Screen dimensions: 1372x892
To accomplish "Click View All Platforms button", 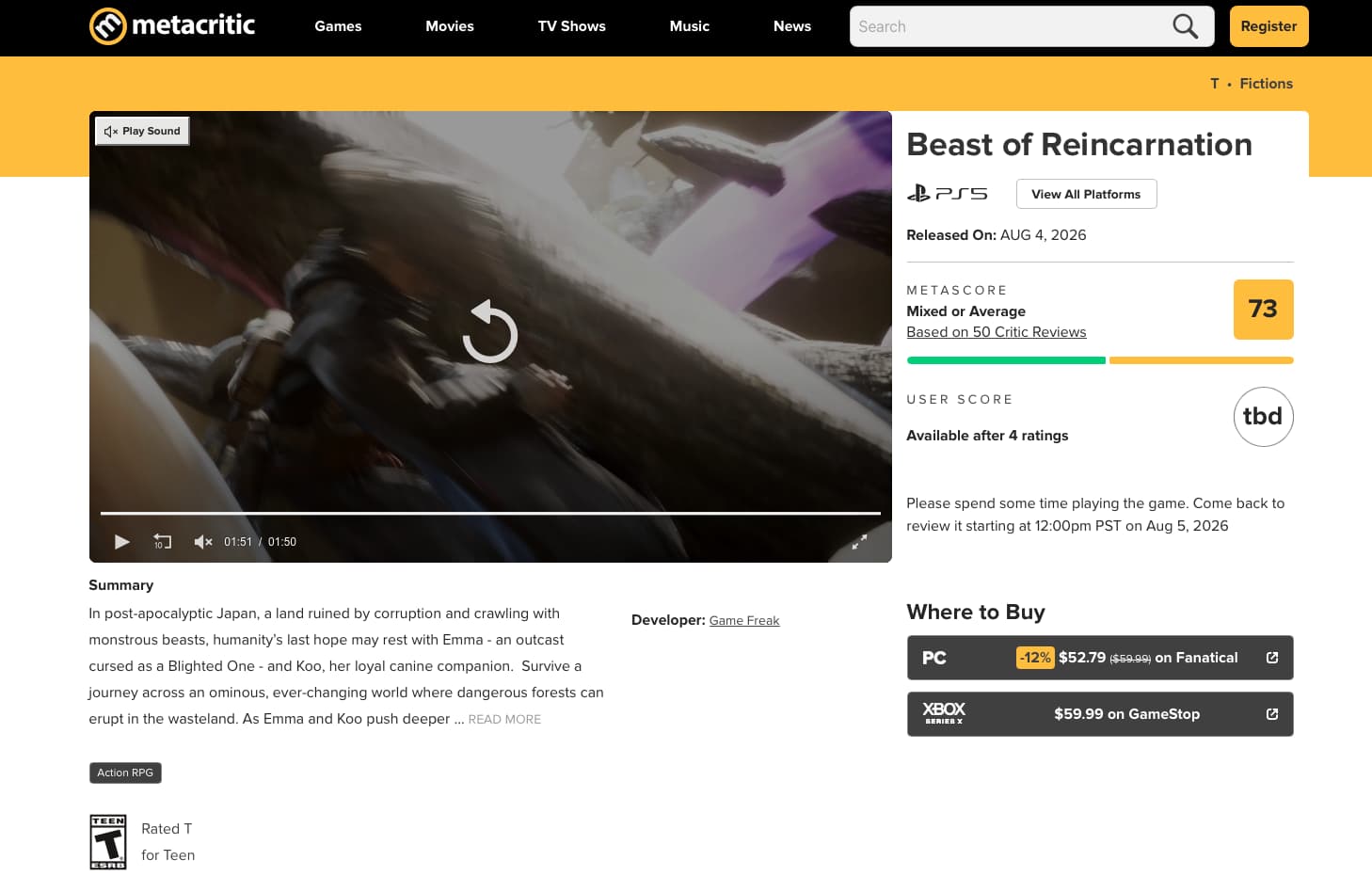I will click(x=1086, y=194).
